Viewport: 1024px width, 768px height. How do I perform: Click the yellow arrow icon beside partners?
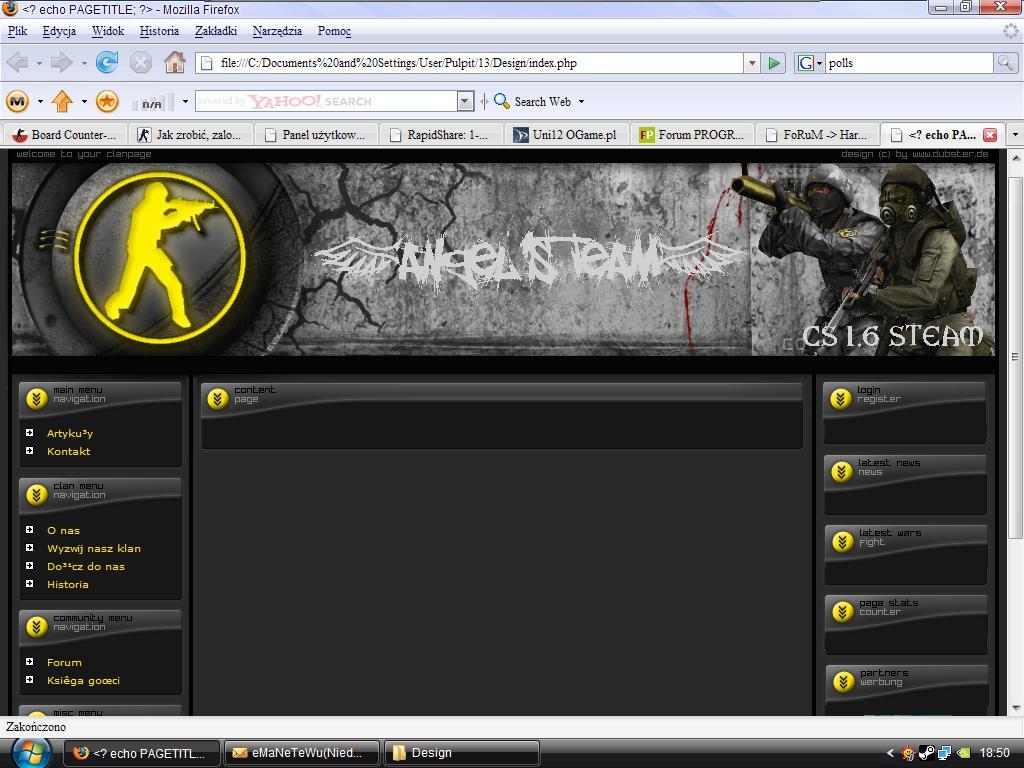tap(843, 681)
